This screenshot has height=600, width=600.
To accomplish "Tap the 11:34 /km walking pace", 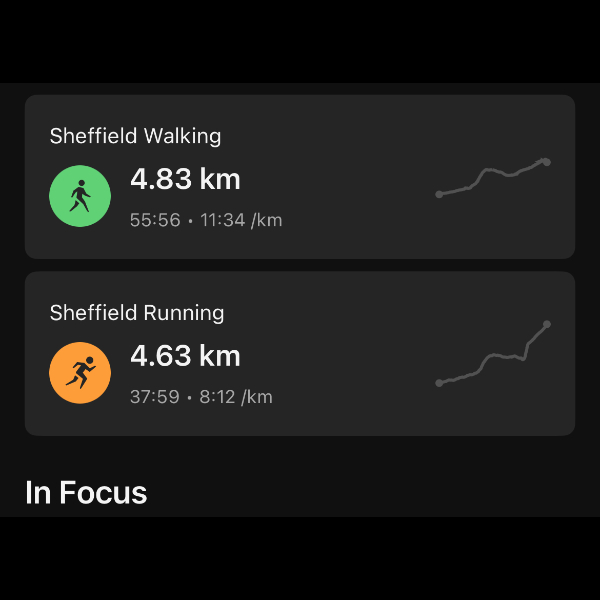I will [x=241, y=220].
